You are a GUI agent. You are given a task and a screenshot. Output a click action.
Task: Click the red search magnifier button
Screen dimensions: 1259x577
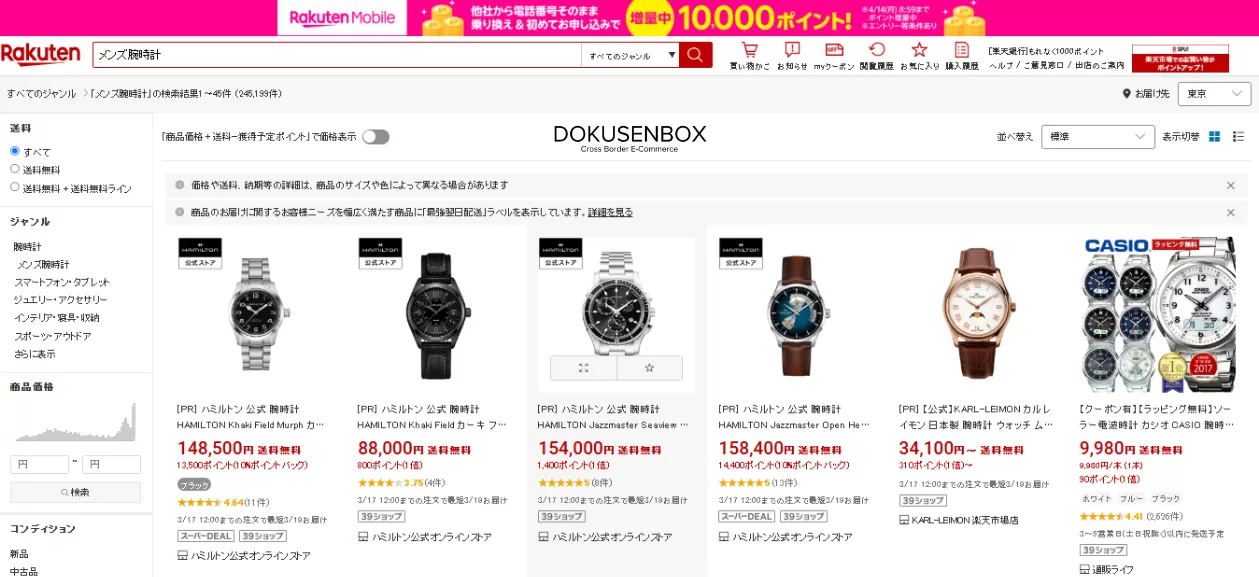695,55
